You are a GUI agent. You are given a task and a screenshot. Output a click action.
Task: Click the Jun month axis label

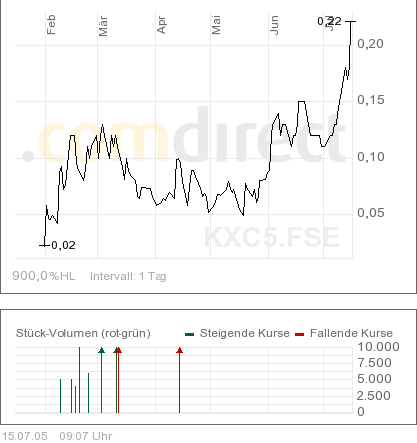[274, 25]
